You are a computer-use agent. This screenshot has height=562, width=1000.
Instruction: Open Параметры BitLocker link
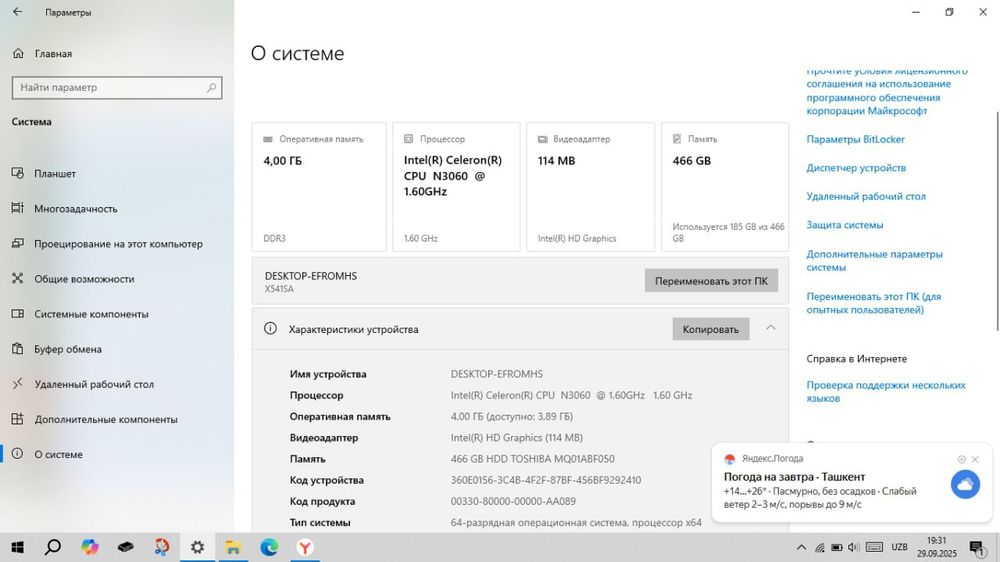pyautogui.click(x=855, y=139)
